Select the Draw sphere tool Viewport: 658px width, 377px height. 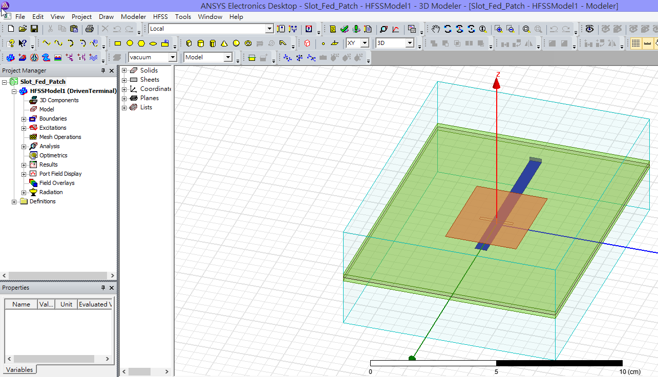236,43
